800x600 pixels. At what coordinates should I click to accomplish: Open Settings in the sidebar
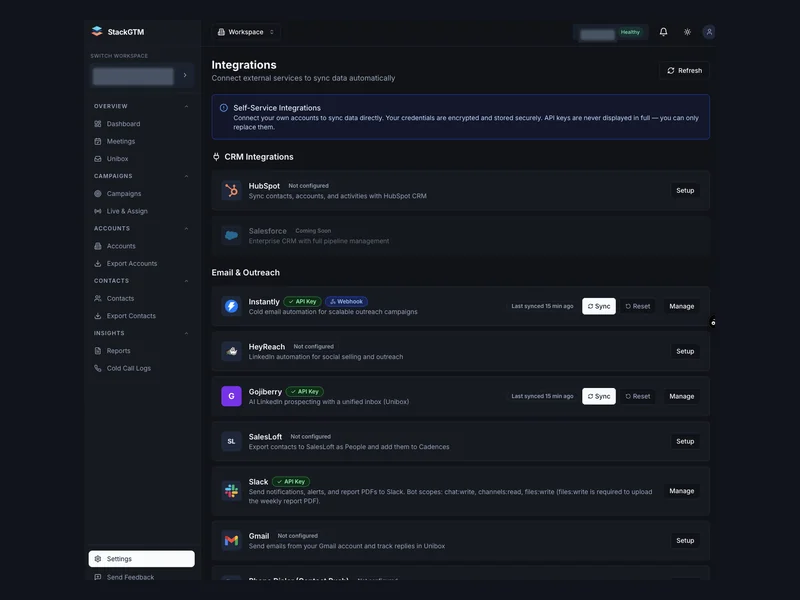click(x=141, y=559)
